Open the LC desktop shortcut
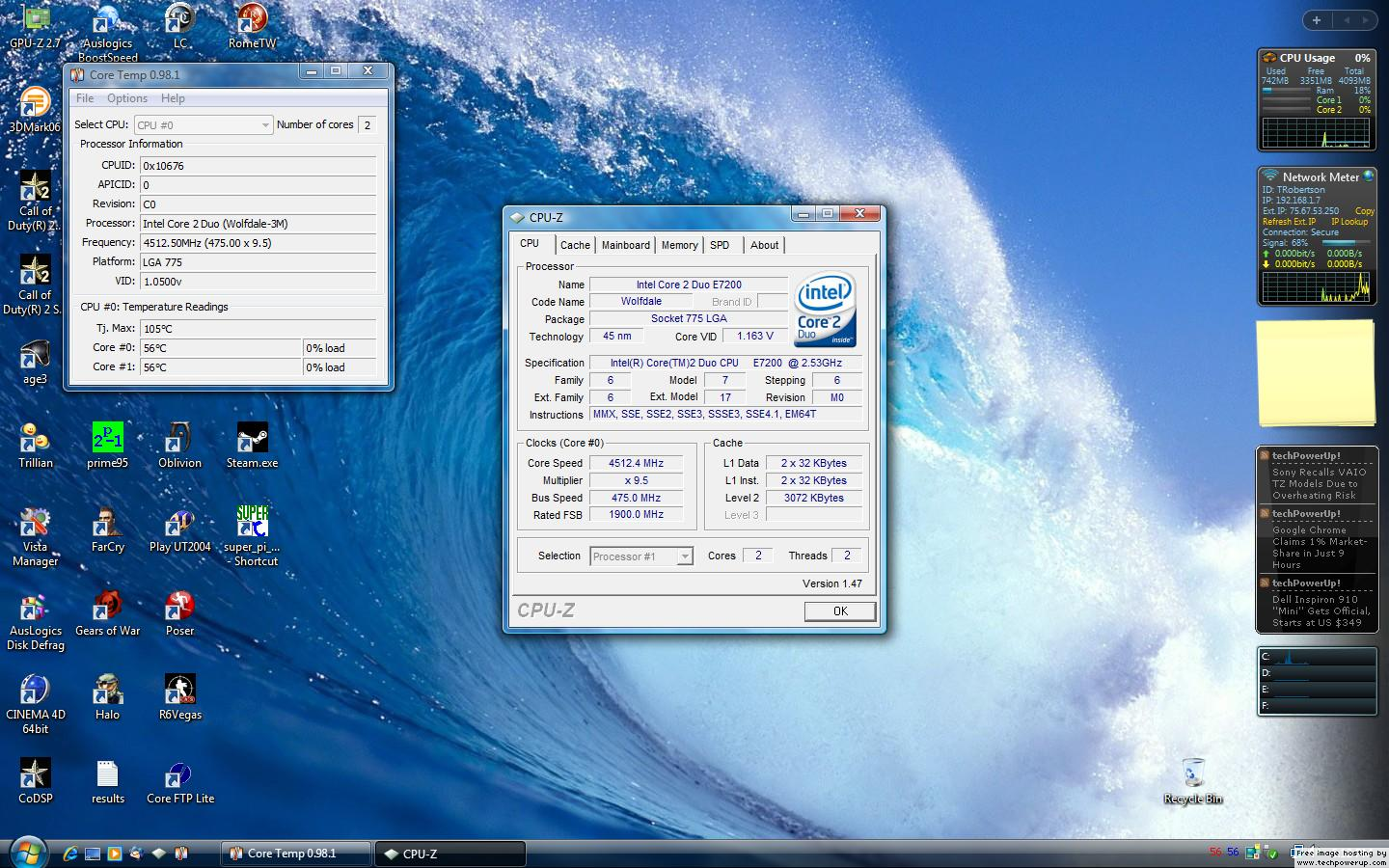Viewport: 1389px width, 868px height. tap(179, 27)
